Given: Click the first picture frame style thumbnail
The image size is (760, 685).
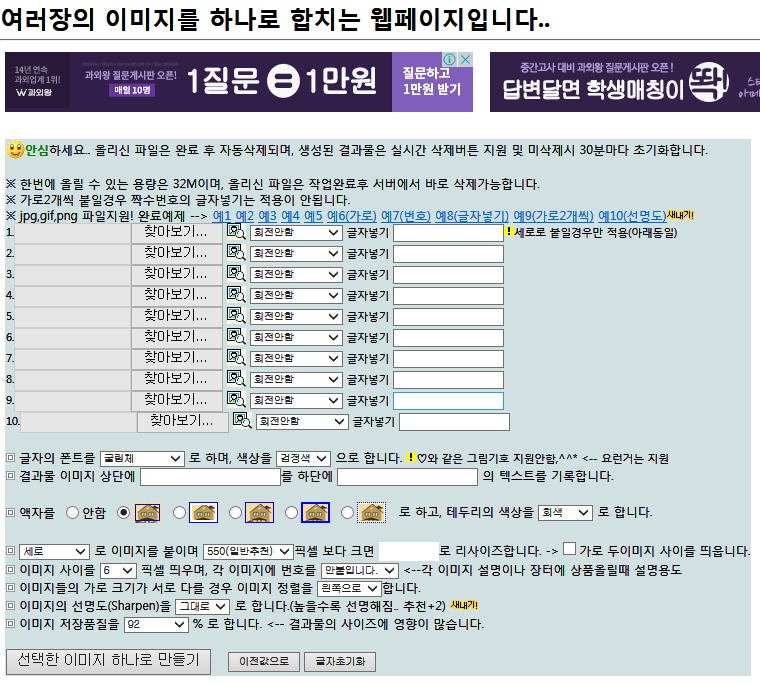Looking at the screenshot, I should pos(147,512).
